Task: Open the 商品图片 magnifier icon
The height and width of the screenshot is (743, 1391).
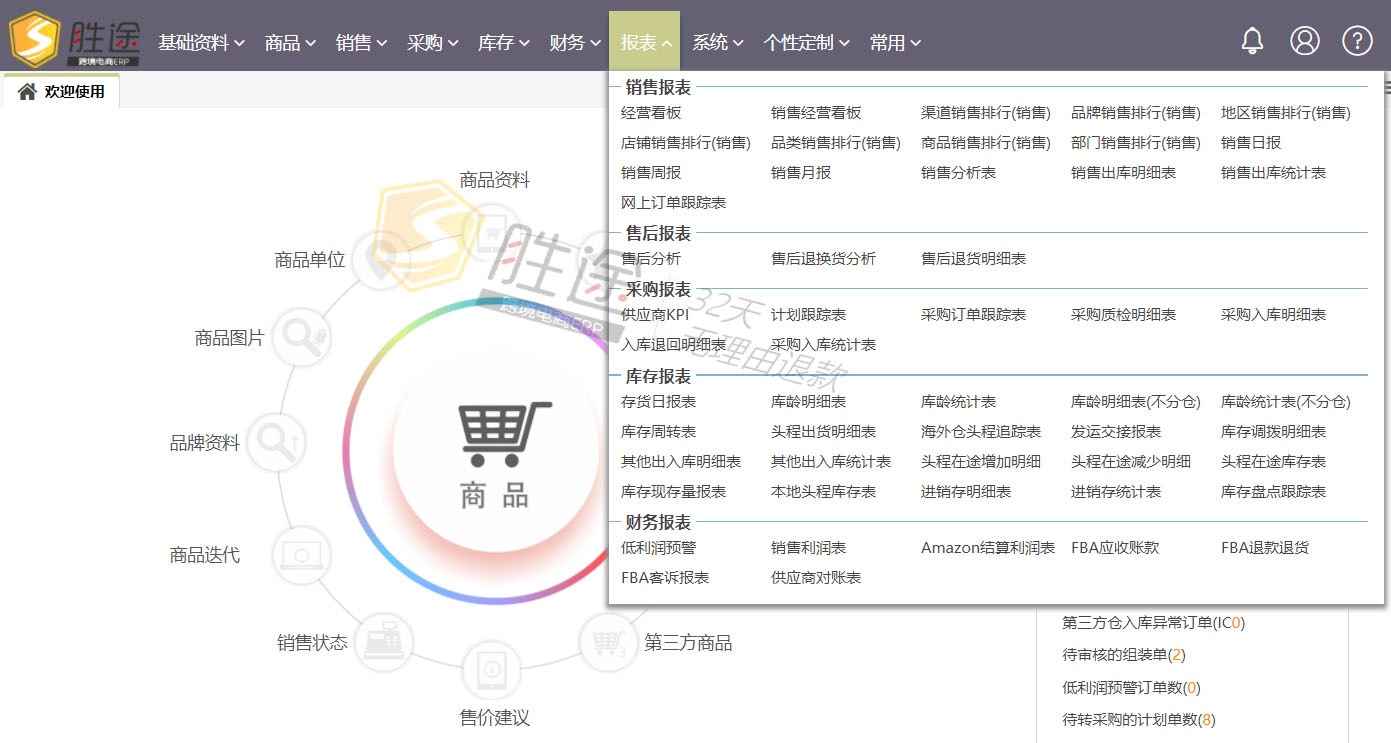Action: click(x=301, y=338)
